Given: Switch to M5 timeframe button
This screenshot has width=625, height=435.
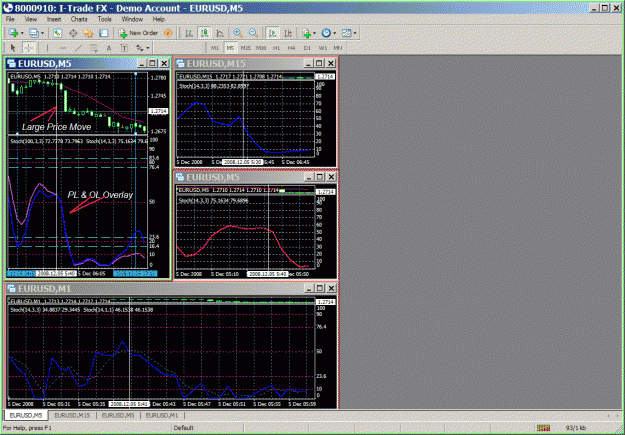Looking at the screenshot, I should click(230, 48).
